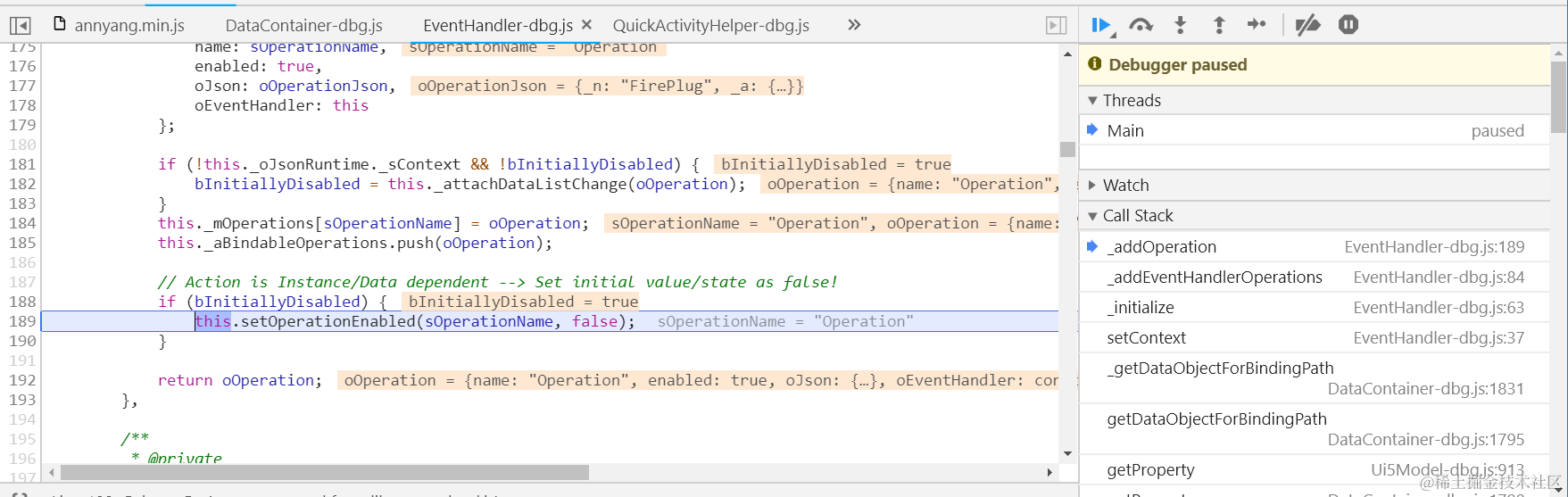The height and width of the screenshot is (497, 1568).
Task: Open DataContainer-dbg.js:1831 source link
Action: pos(1426,388)
